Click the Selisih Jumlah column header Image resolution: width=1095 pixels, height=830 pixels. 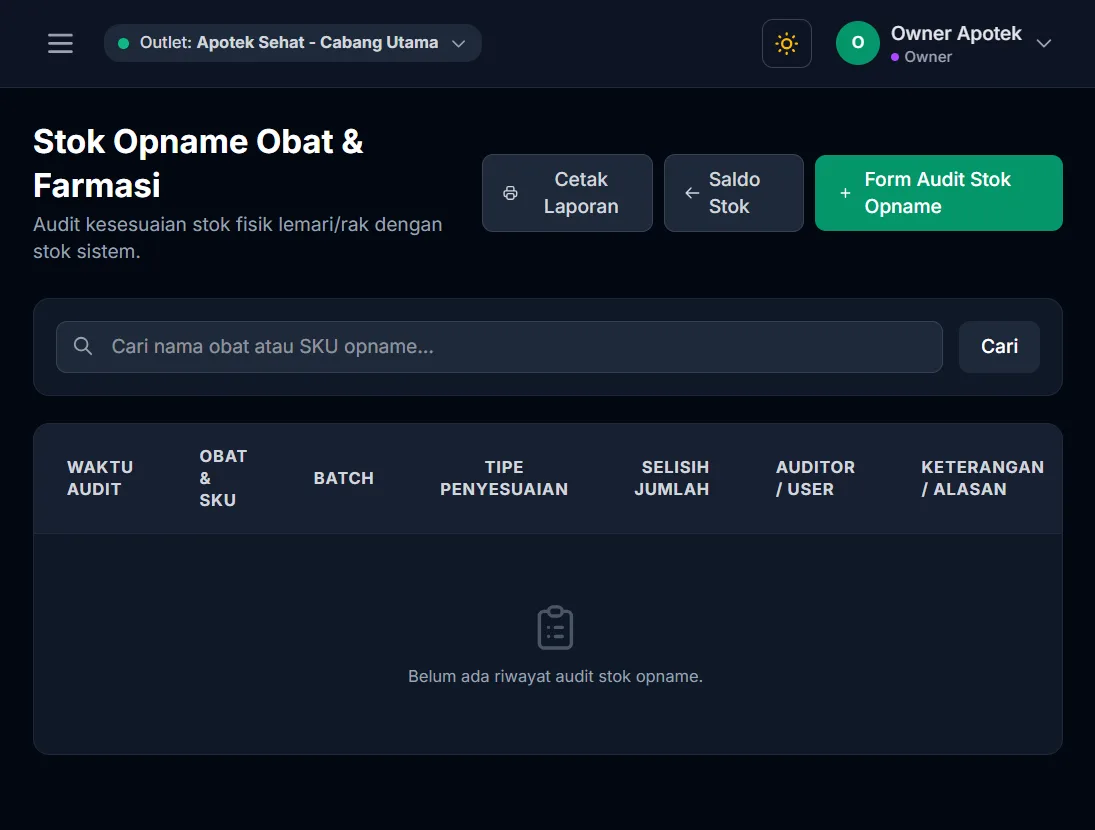[x=672, y=478]
